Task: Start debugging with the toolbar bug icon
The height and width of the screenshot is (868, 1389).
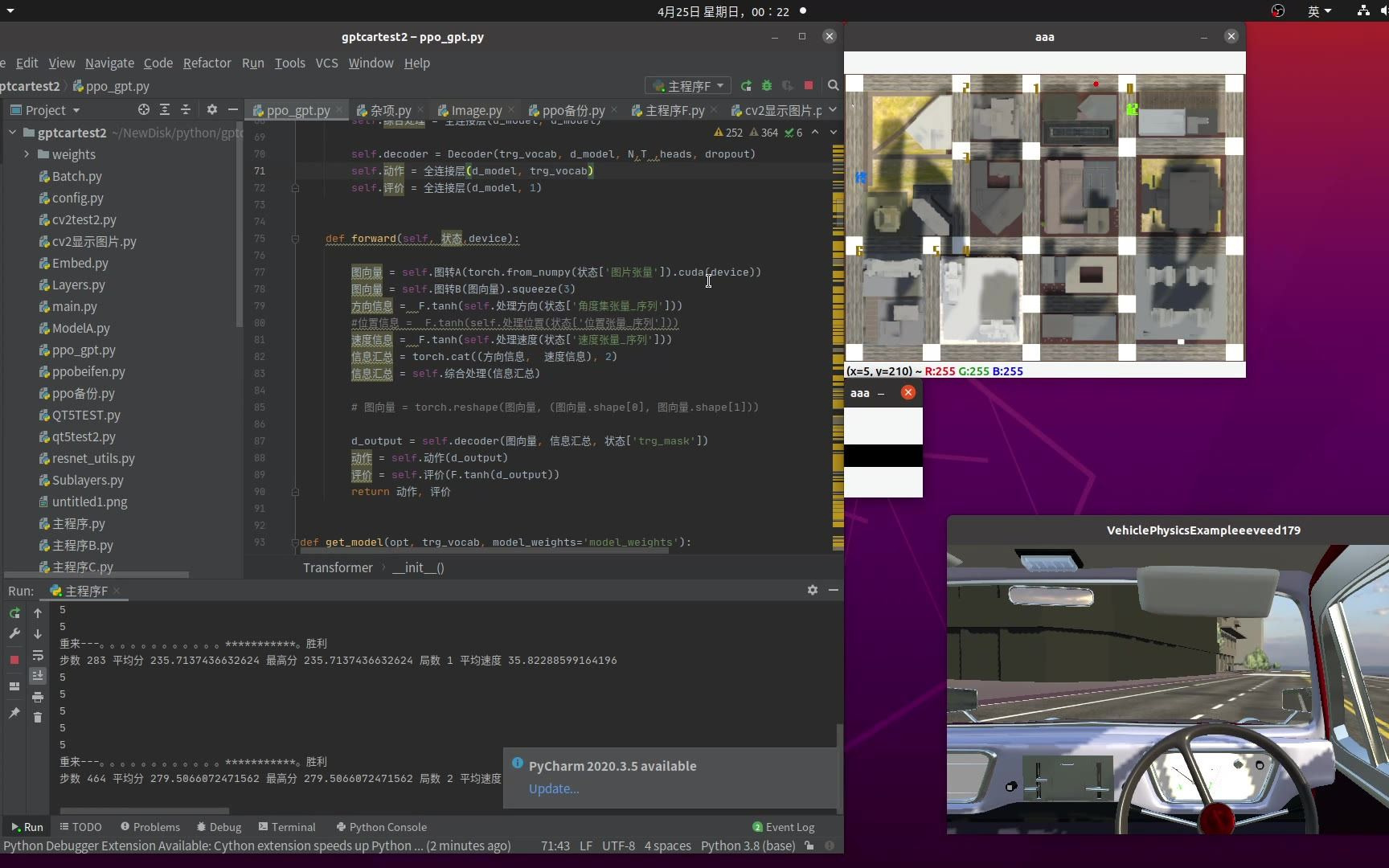Action: coord(767,86)
